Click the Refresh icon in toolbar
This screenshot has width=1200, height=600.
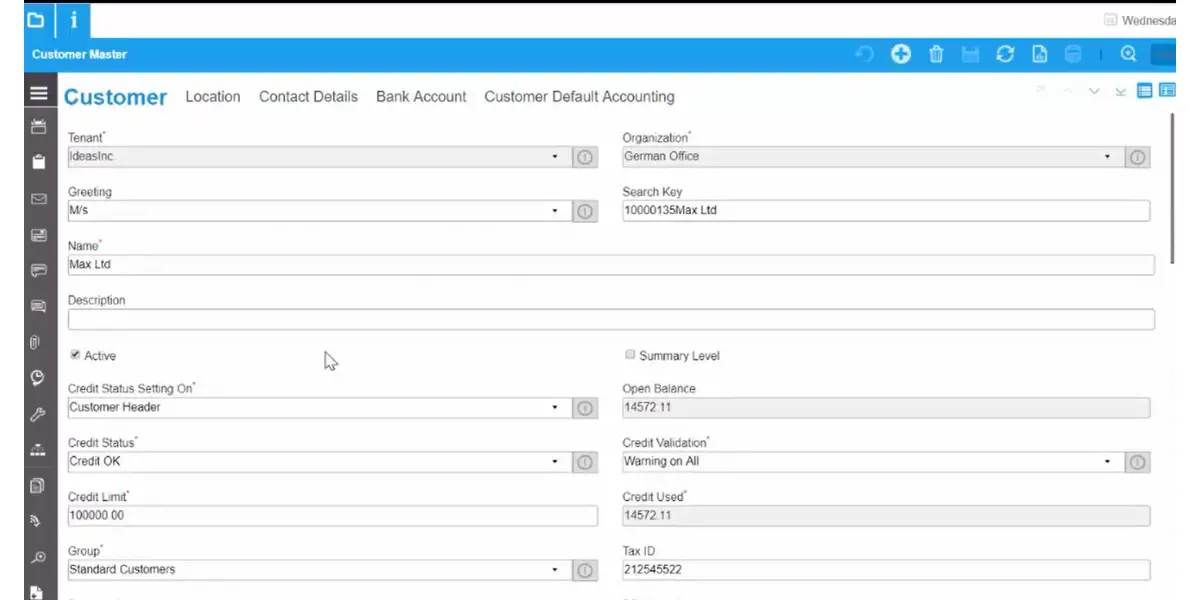[x=1005, y=55]
